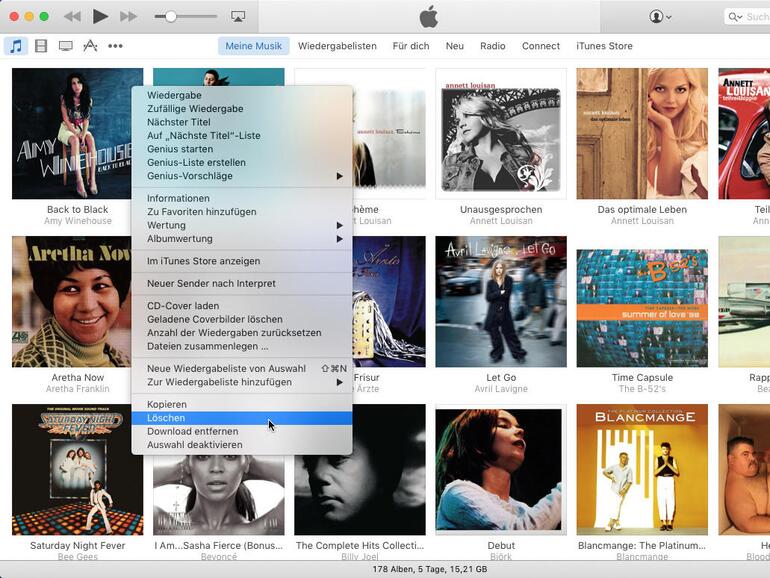The width and height of the screenshot is (770, 578).
Task: Open the more media types ellipsis
Action: pos(115,46)
